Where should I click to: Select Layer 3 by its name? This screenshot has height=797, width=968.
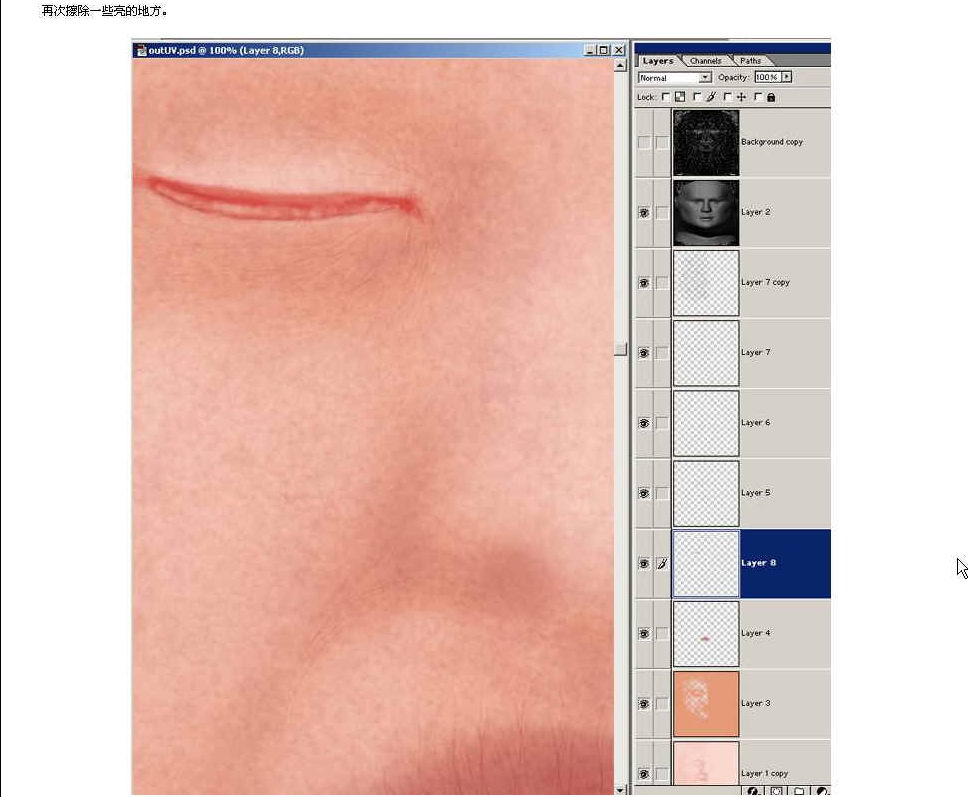756,703
